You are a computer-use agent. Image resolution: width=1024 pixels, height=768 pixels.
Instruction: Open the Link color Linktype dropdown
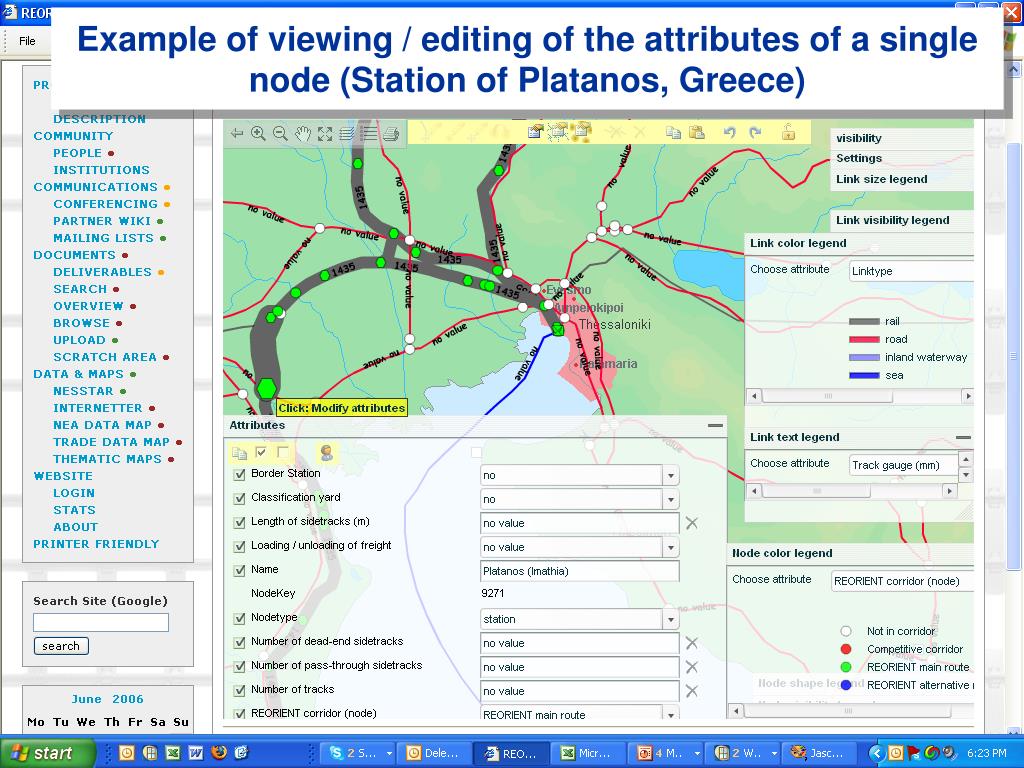point(910,271)
